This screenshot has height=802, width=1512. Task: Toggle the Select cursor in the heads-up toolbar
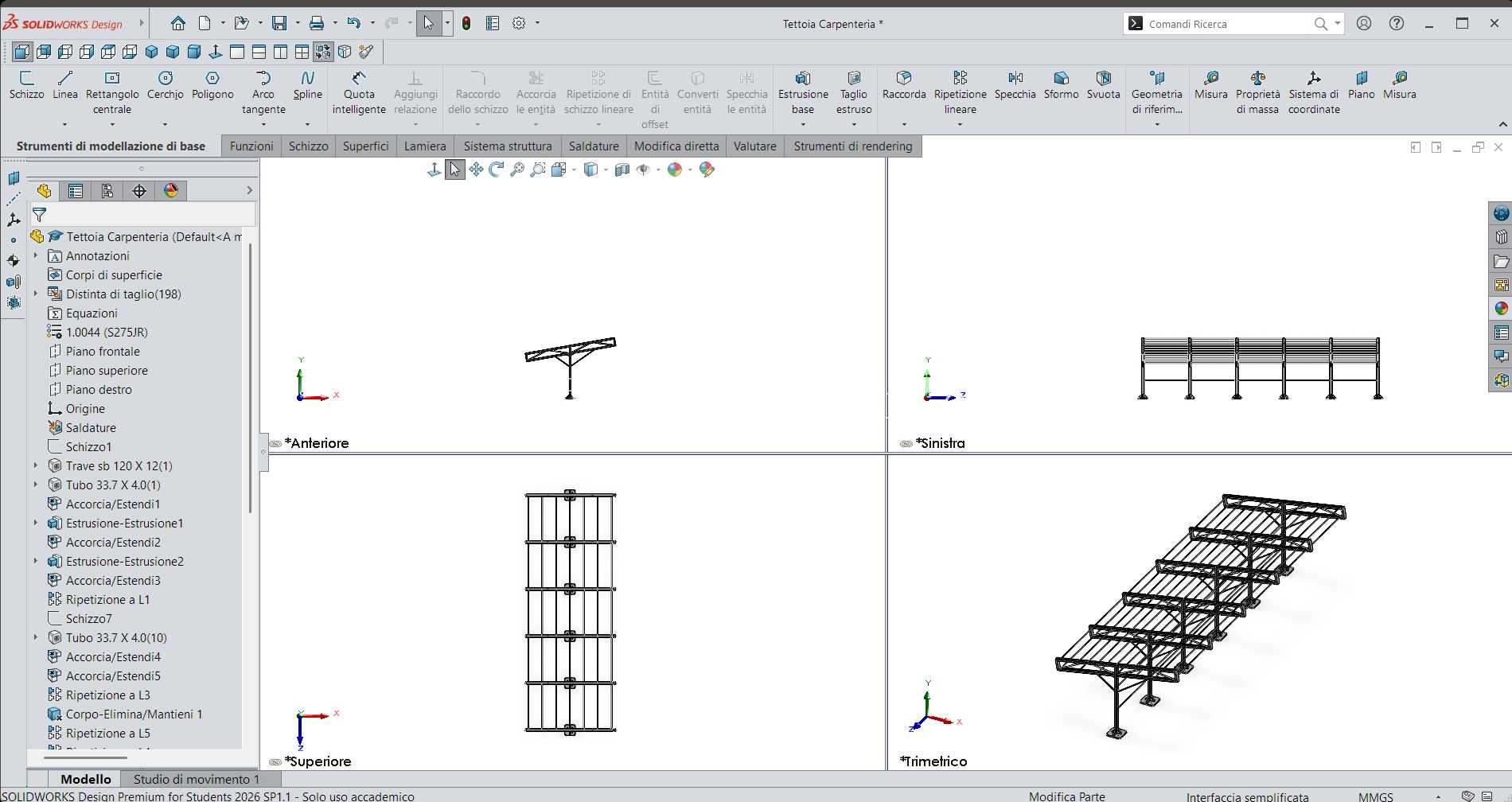[x=455, y=169]
